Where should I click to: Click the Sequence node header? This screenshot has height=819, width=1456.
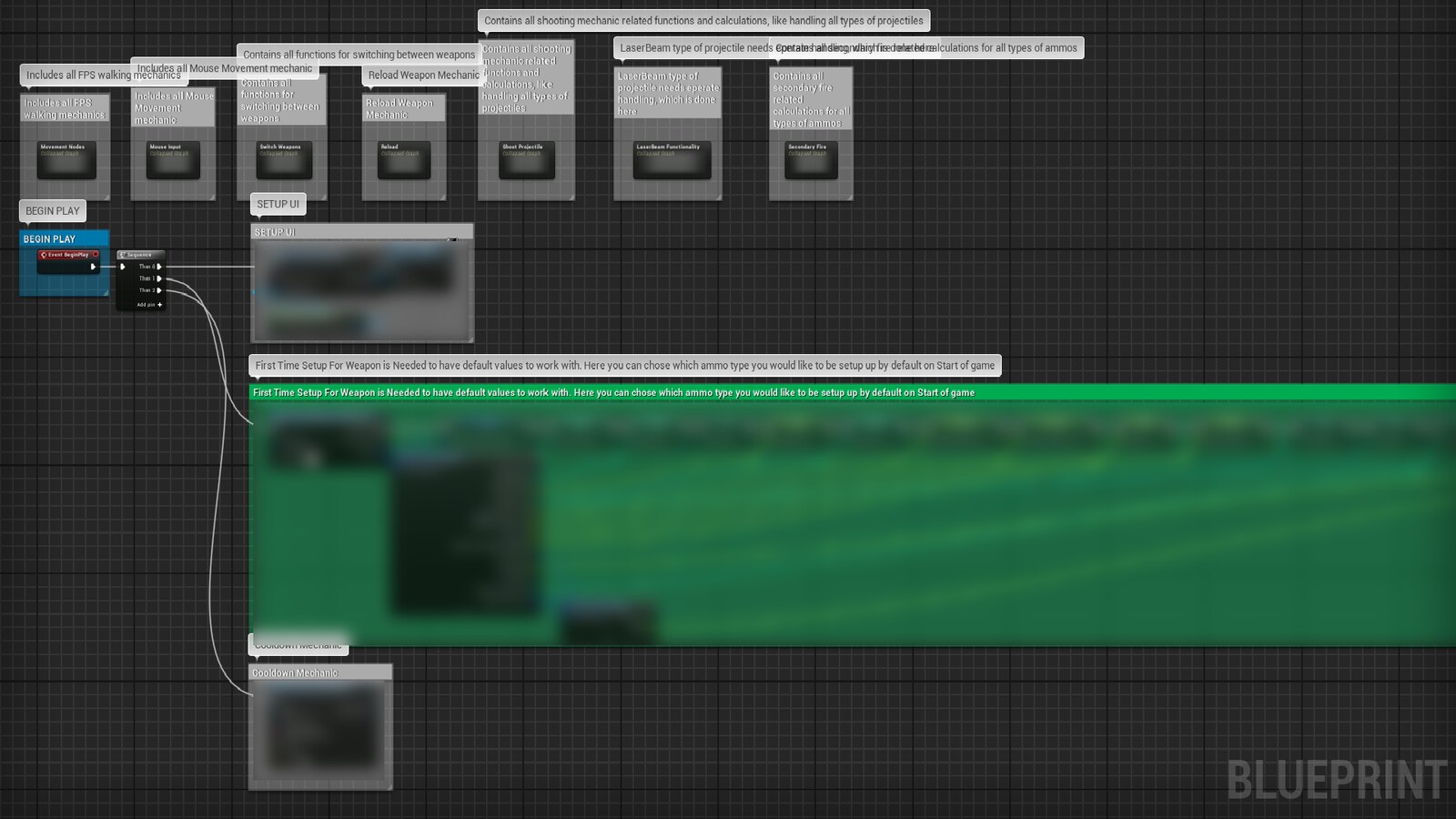[x=140, y=255]
